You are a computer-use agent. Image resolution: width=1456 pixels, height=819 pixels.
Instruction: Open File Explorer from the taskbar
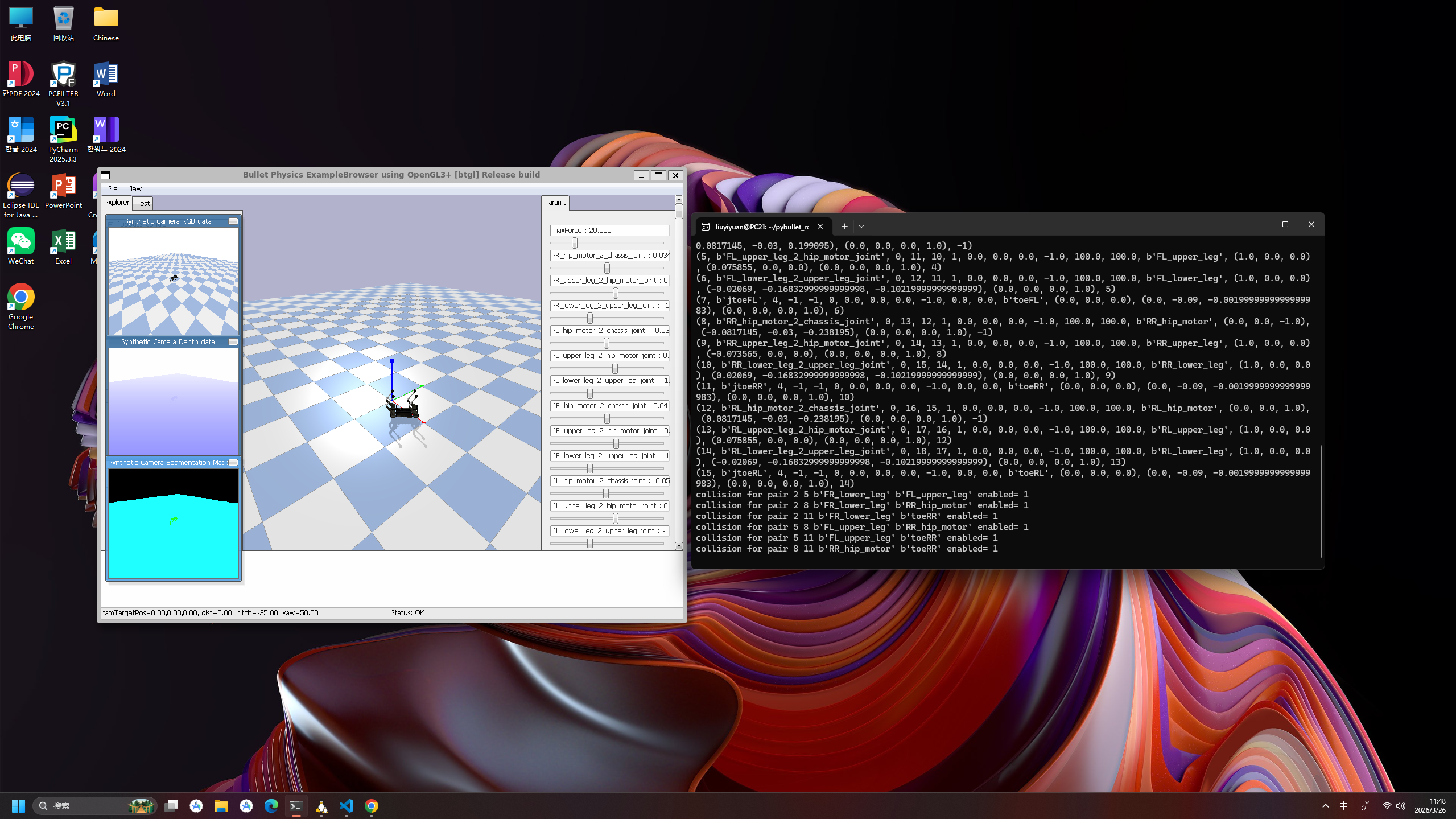pos(221,806)
